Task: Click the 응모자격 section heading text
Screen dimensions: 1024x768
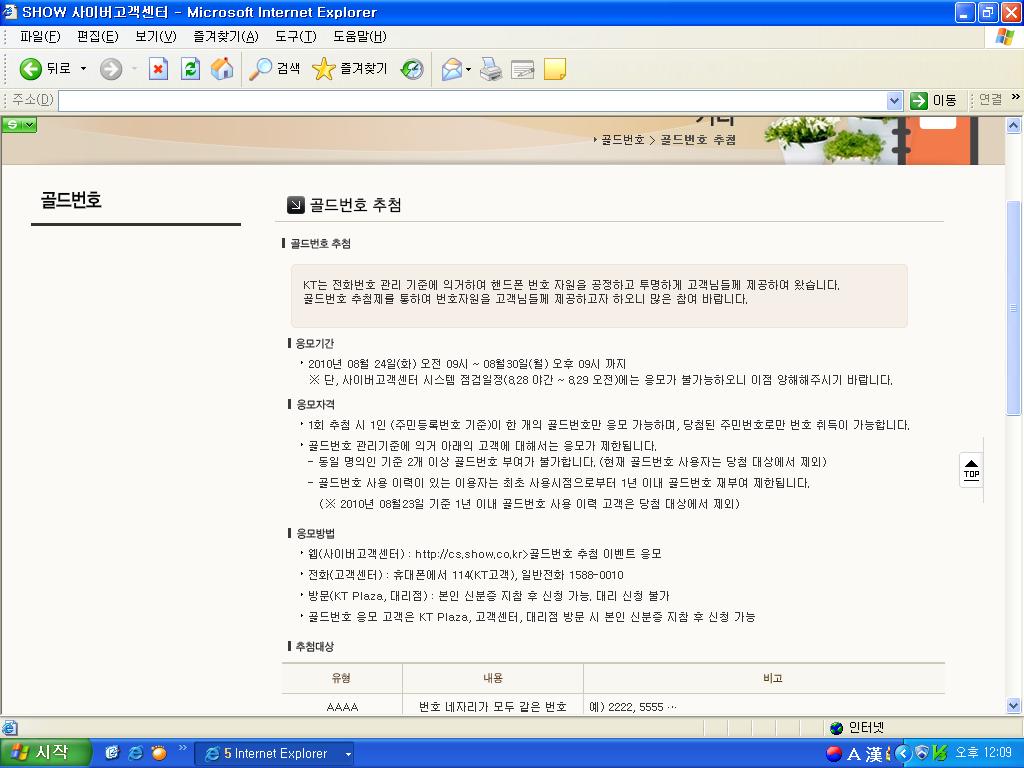Action: pyautogui.click(x=315, y=404)
